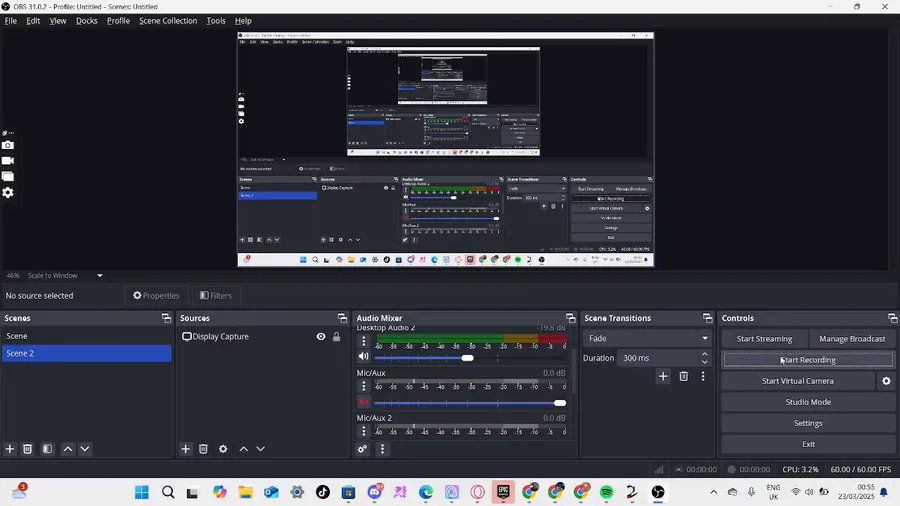Add a transition with the plus icon
900x506 pixels.
click(x=663, y=376)
